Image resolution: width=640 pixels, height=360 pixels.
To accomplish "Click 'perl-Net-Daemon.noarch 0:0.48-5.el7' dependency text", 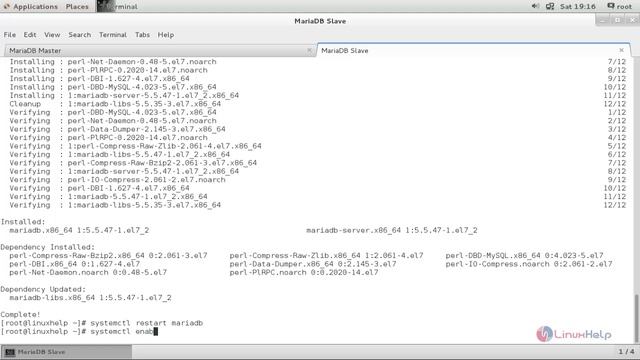I will (88, 272).
